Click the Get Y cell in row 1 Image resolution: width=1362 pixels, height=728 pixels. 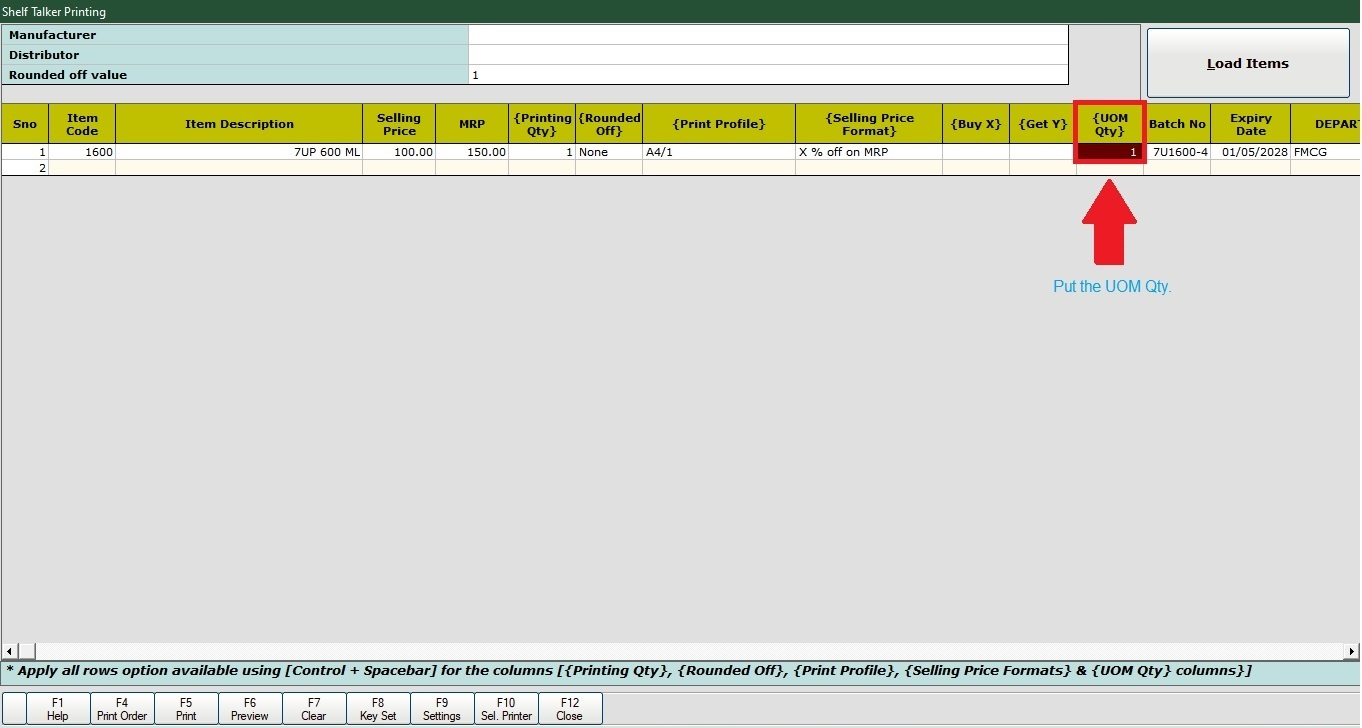pos(1043,152)
